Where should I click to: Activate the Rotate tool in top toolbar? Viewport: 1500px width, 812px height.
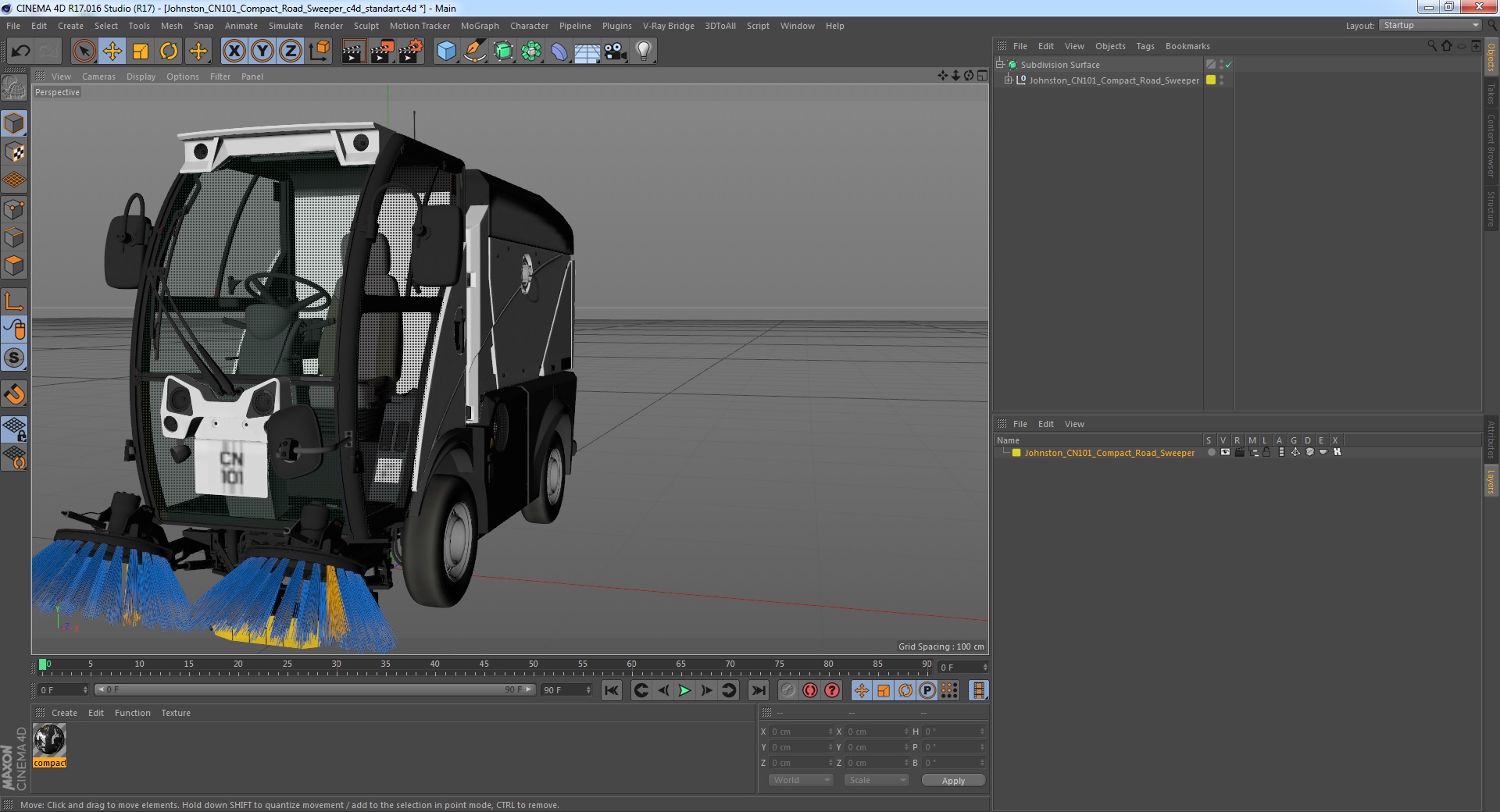click(x=169, y=52)
